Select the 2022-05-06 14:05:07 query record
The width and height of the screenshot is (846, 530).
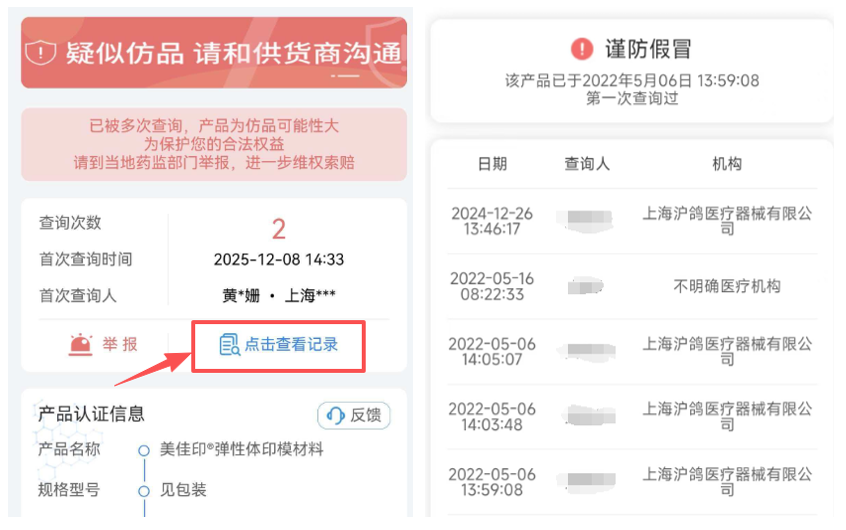tap(632, 351)
